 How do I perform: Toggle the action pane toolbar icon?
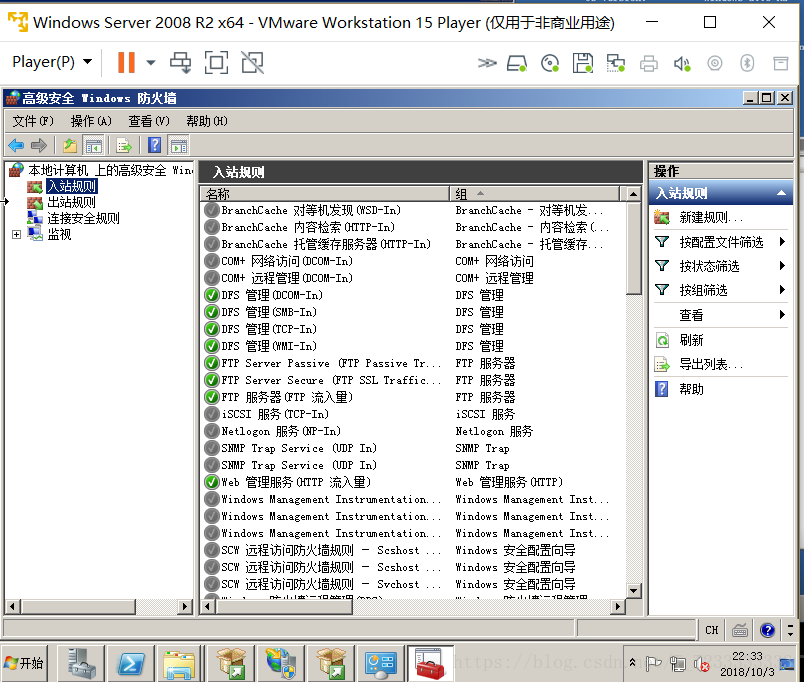(x=179, y=146)
